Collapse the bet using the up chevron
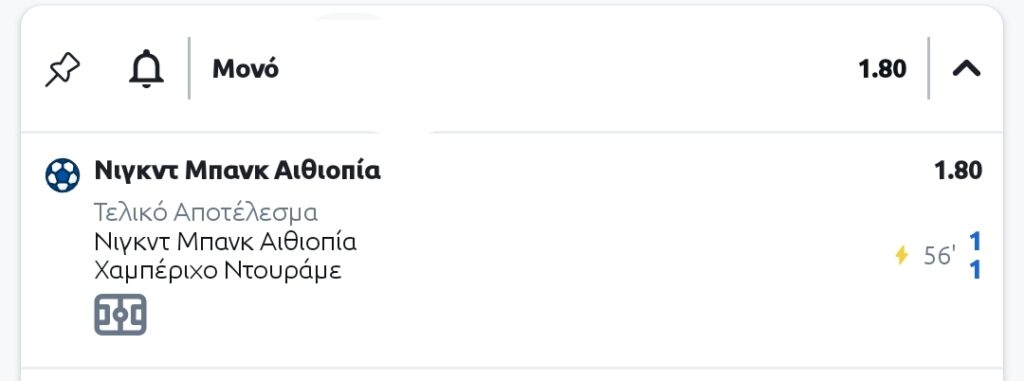 pyautogui.click(x=967, y=68)
